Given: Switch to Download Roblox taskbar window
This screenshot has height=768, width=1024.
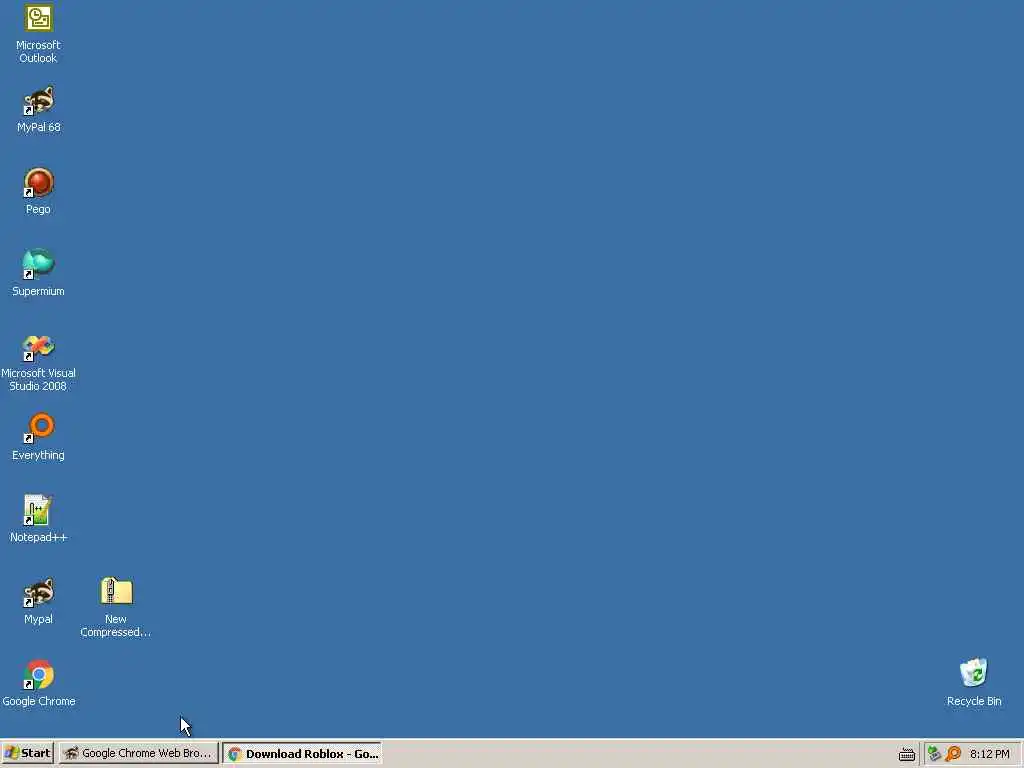Looking at the screenshot, I should tap(302, 753).
